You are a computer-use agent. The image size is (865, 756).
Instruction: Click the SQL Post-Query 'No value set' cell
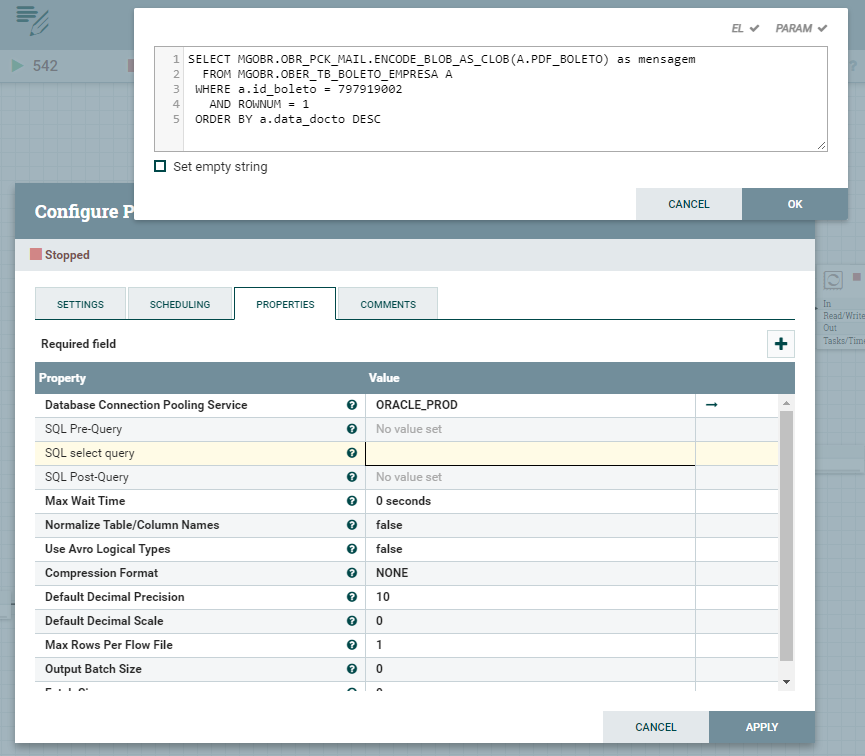tap(530, 477)
